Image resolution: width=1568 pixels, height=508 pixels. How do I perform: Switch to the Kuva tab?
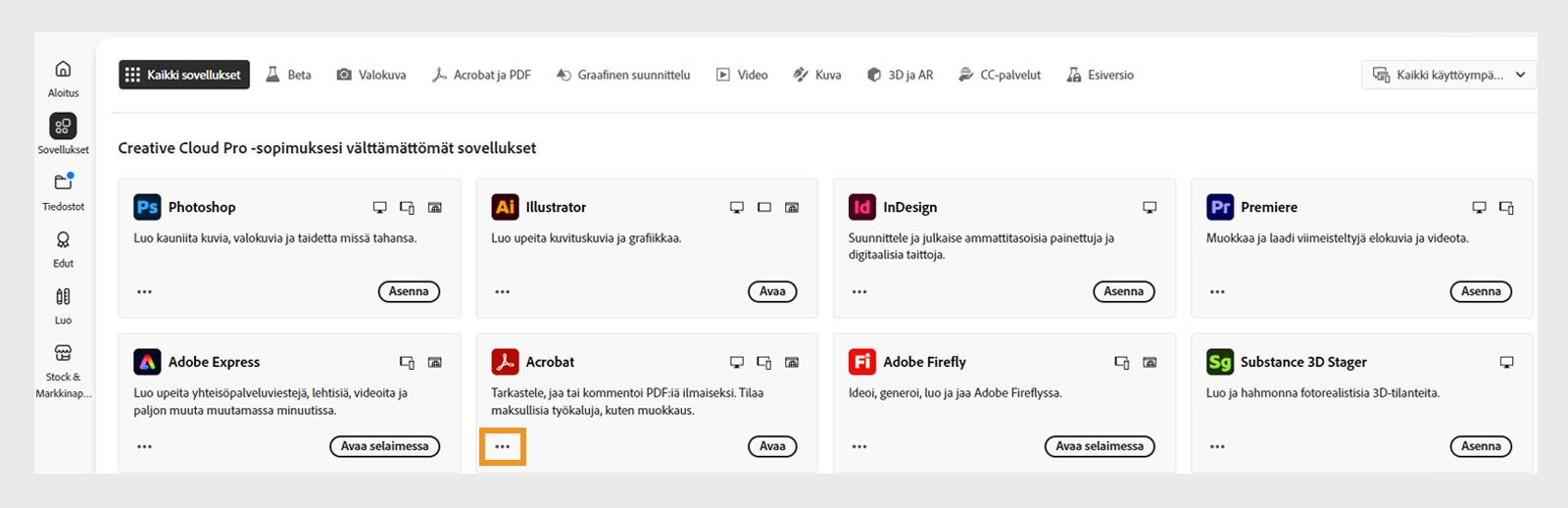817,75
